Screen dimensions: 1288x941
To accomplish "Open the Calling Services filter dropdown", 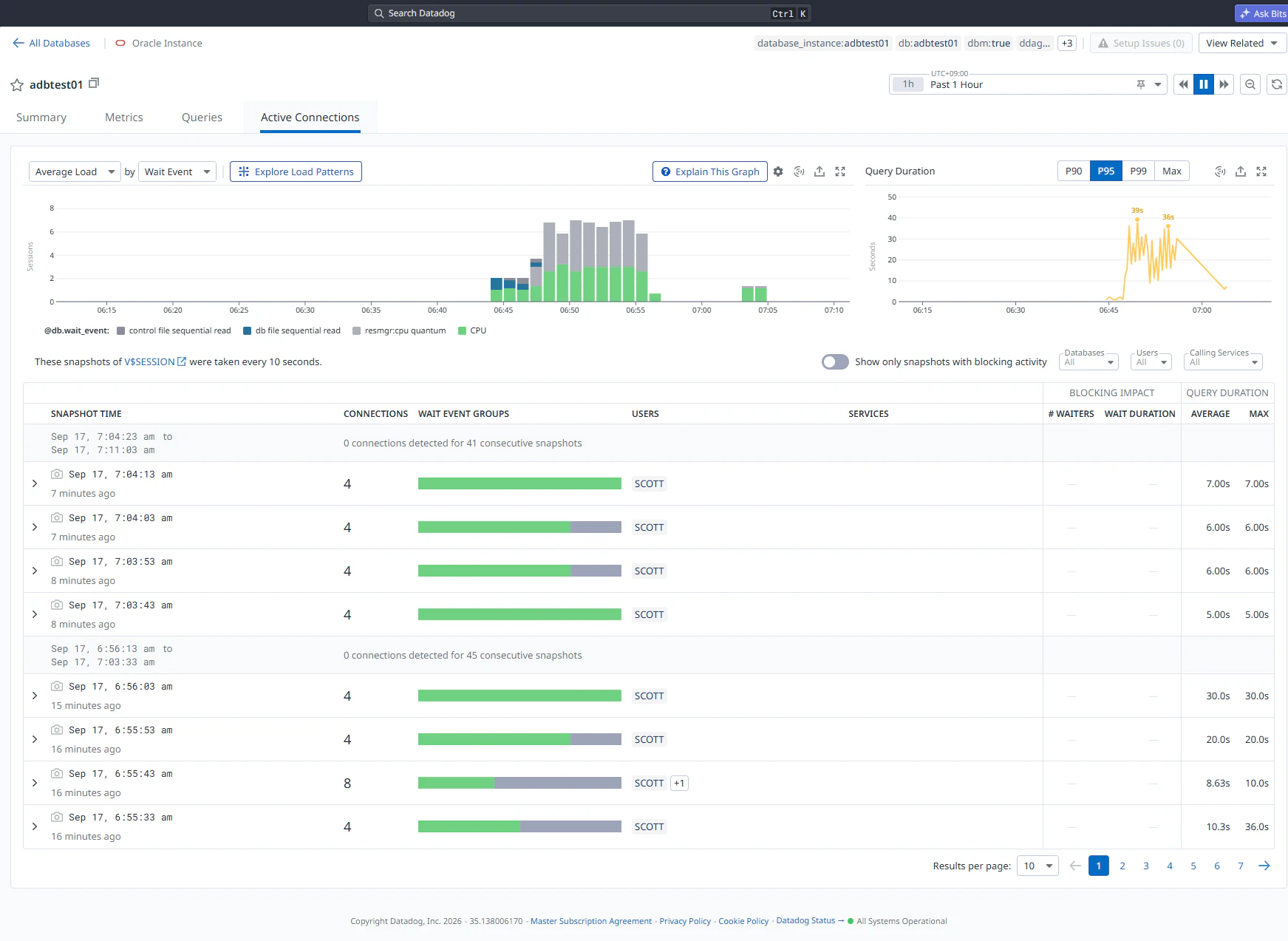I will (1223, 361).
